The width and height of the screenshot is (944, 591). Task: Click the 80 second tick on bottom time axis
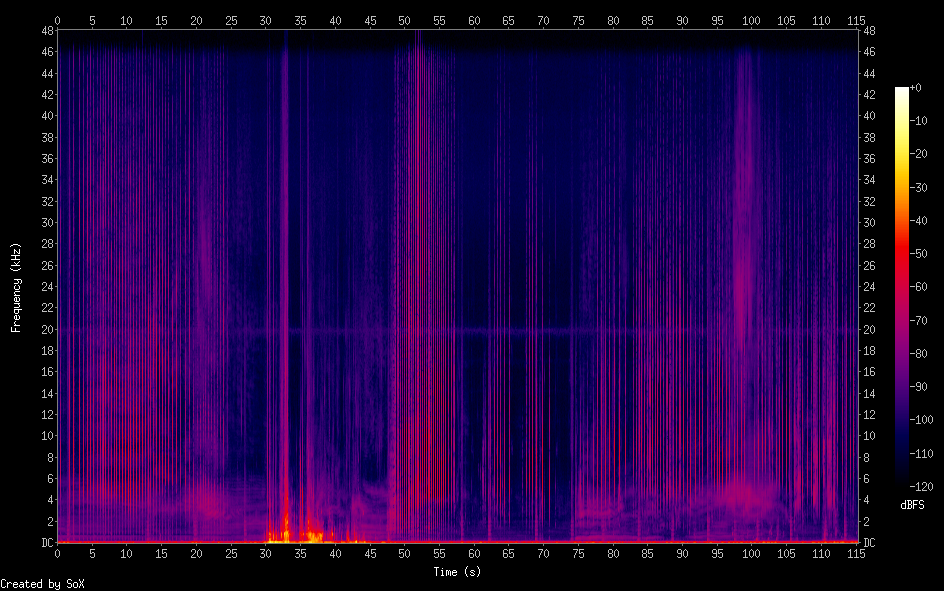click(x=612, y=552)
